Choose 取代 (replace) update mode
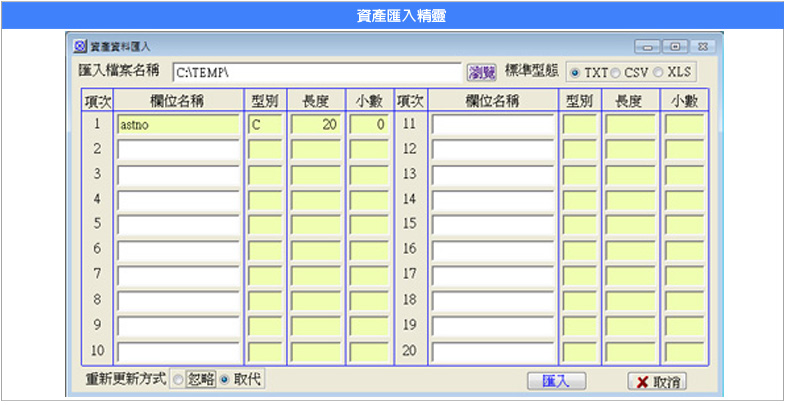The image size is (786, 405). tap(224, 380)
